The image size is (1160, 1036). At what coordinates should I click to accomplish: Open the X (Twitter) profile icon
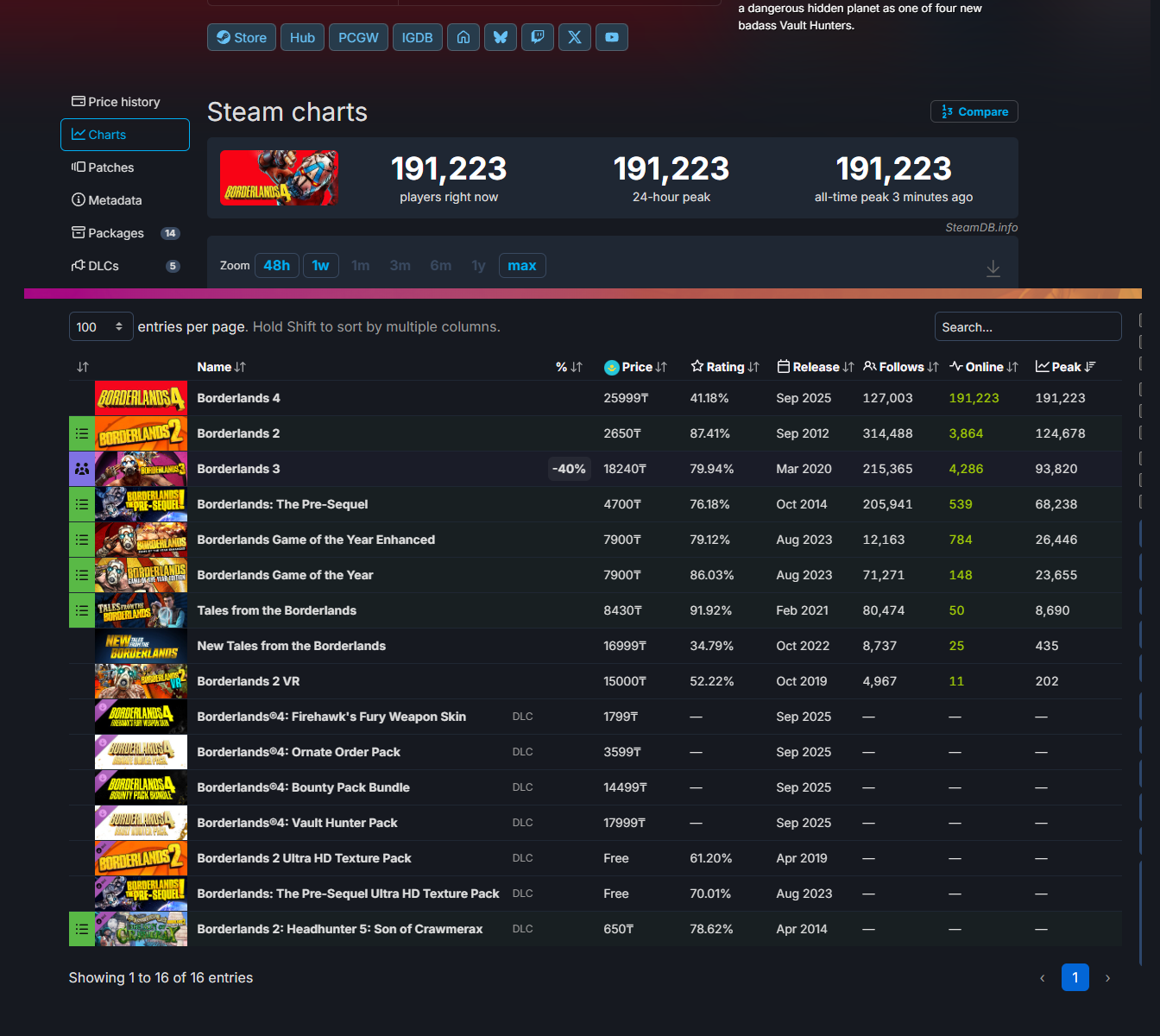pos(575,37)
